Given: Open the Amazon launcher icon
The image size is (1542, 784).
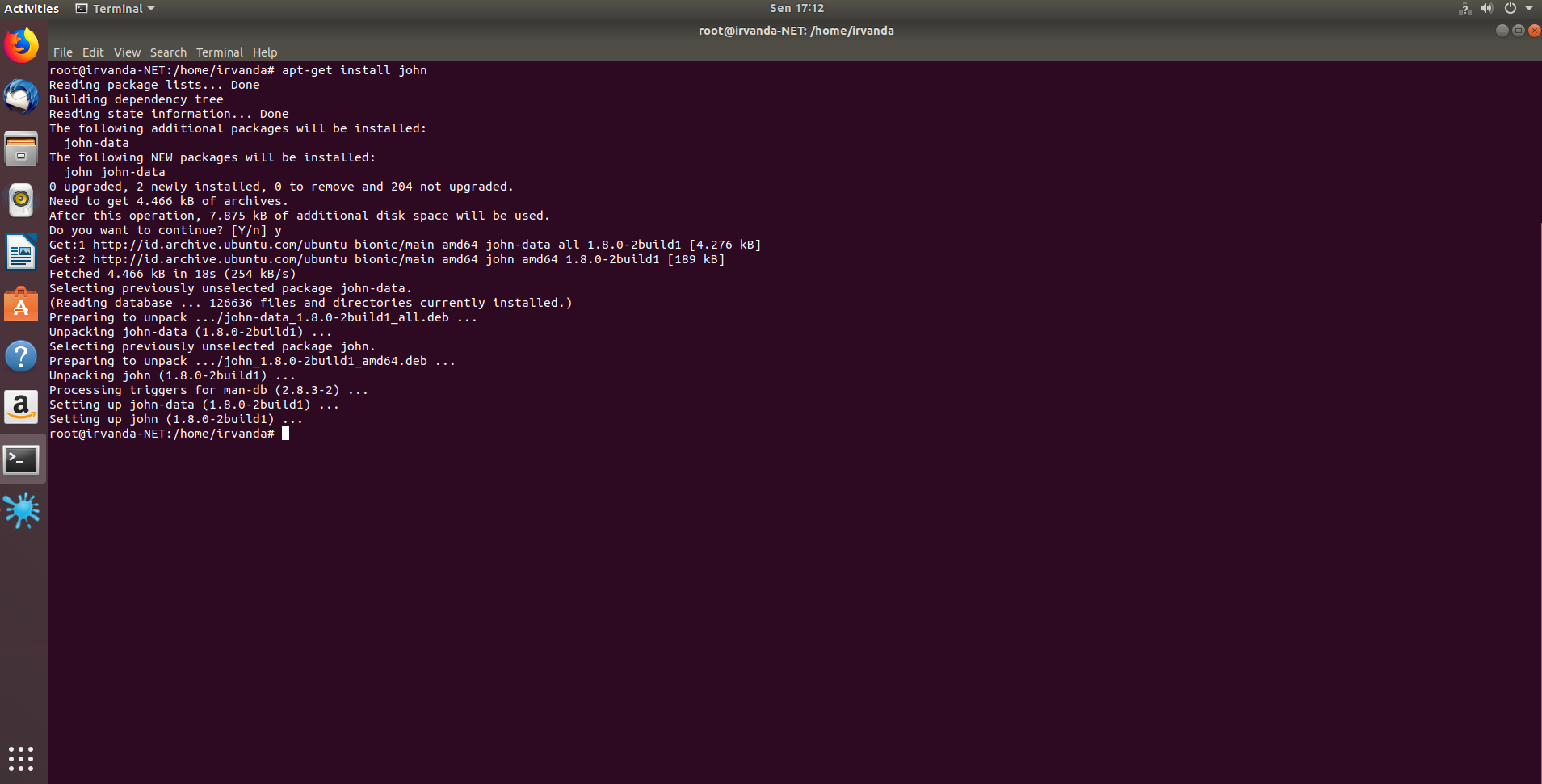Looking at the screenshot, I should [x=22, y=408].
